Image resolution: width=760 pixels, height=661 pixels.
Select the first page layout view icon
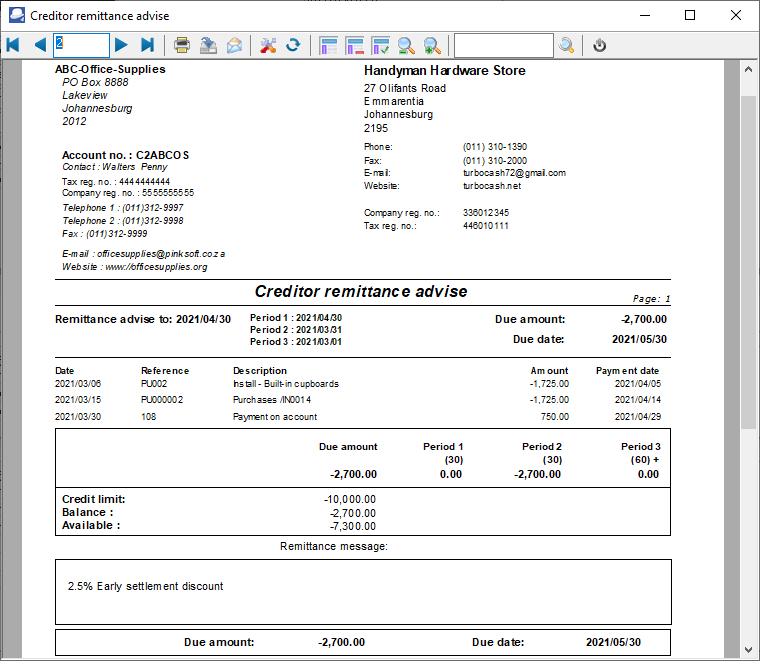click(328, 45)
